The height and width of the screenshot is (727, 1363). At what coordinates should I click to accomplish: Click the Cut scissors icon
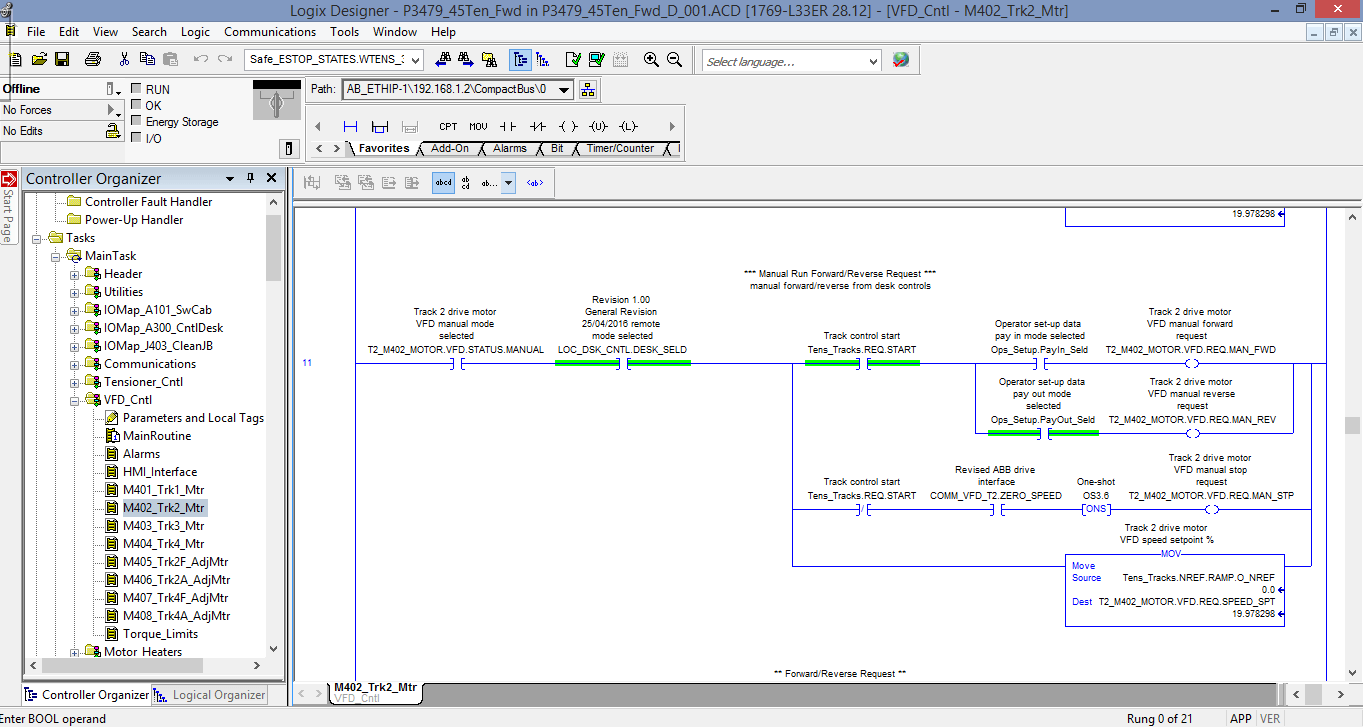pyautogui.click(x=124, y=60)
